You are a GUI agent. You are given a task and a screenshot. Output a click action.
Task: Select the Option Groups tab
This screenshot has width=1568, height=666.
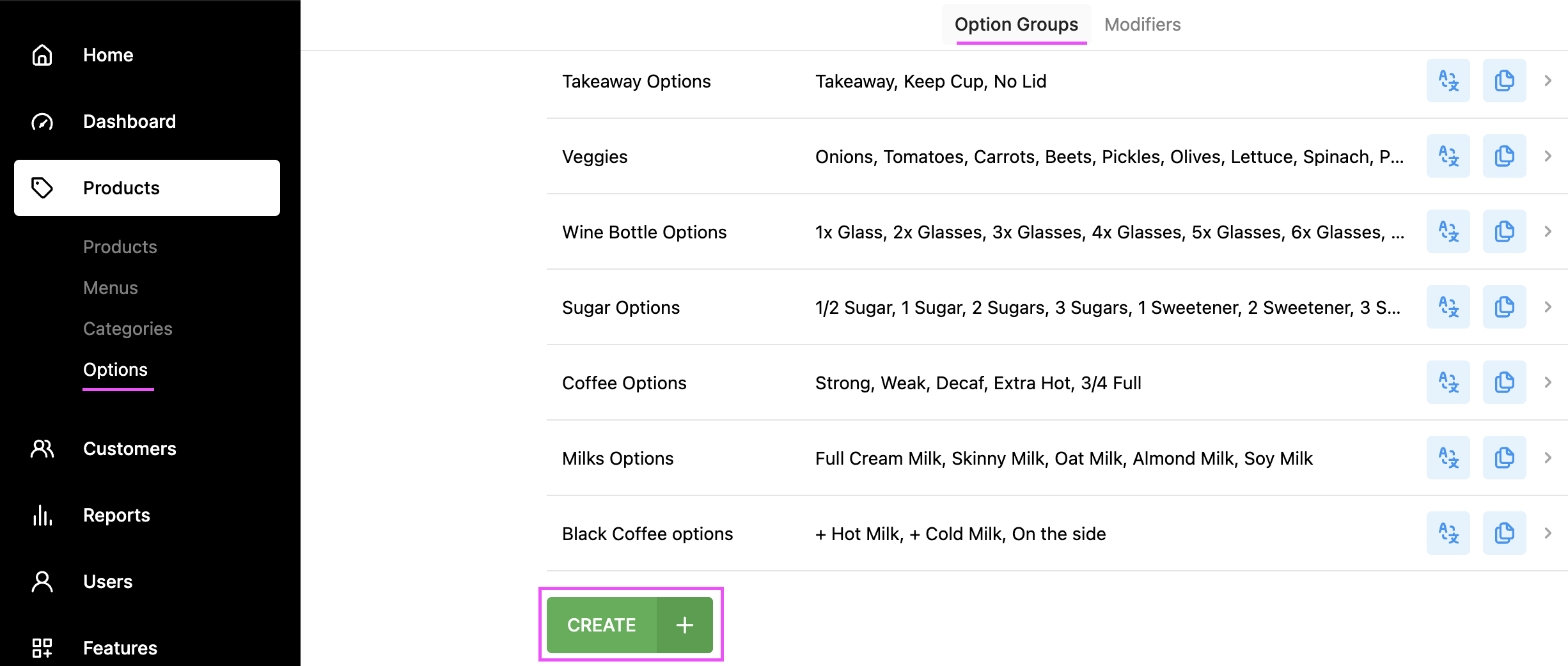point(1015,24)
